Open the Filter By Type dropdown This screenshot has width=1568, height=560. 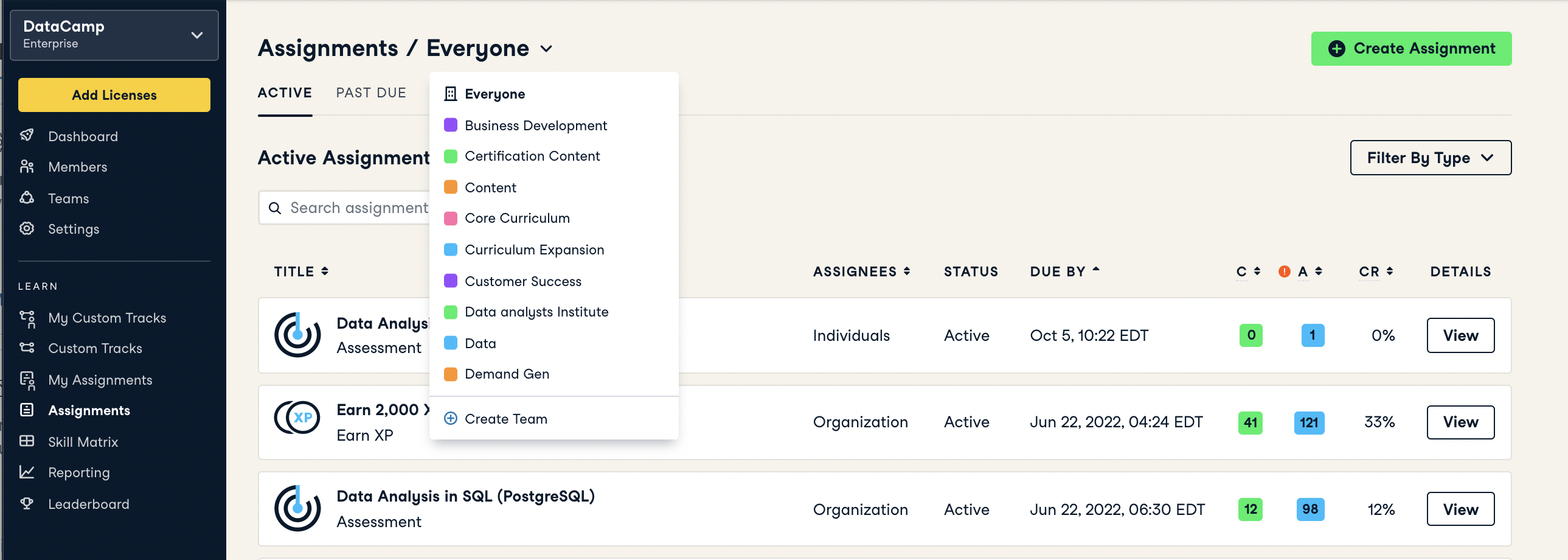pyautogui.click(x=1430, y=158)
